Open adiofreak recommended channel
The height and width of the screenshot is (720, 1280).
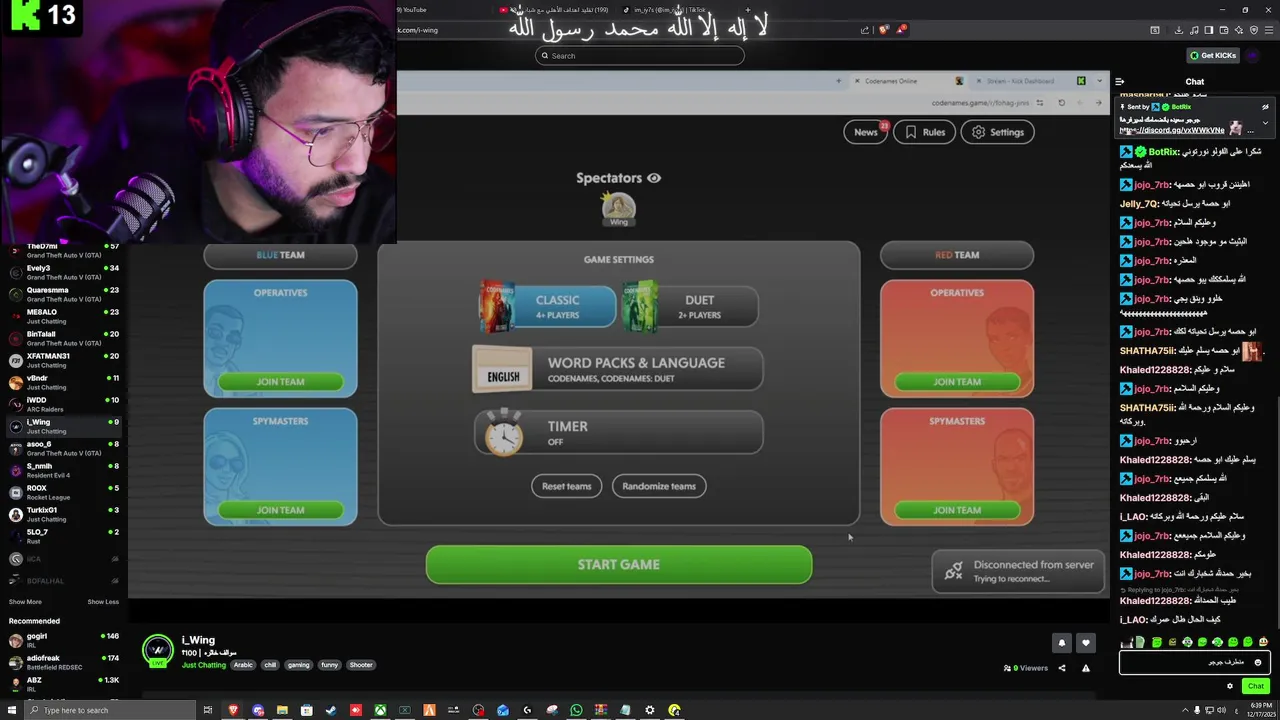point(63,662)
